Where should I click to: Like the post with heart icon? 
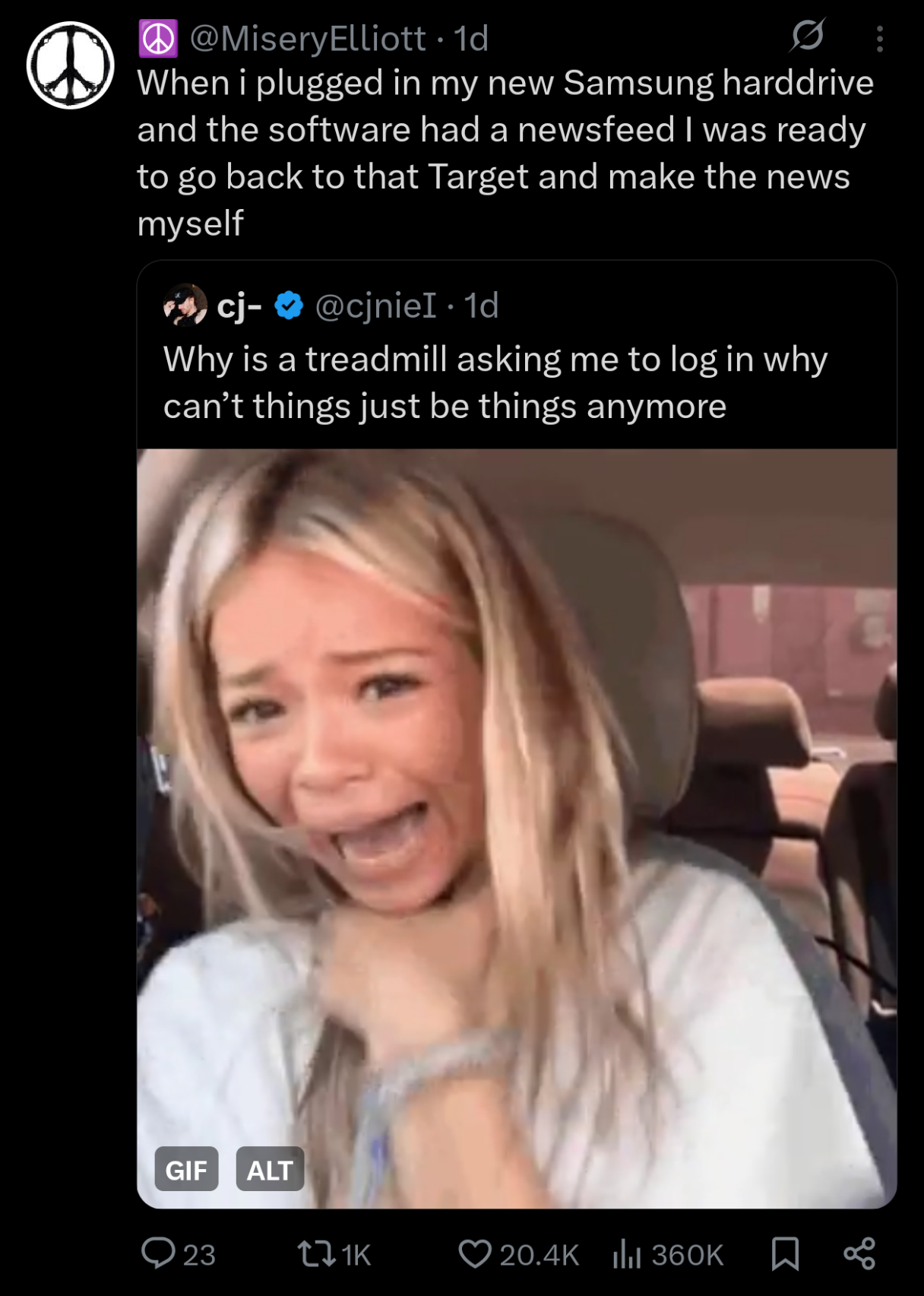point(475,1253)
